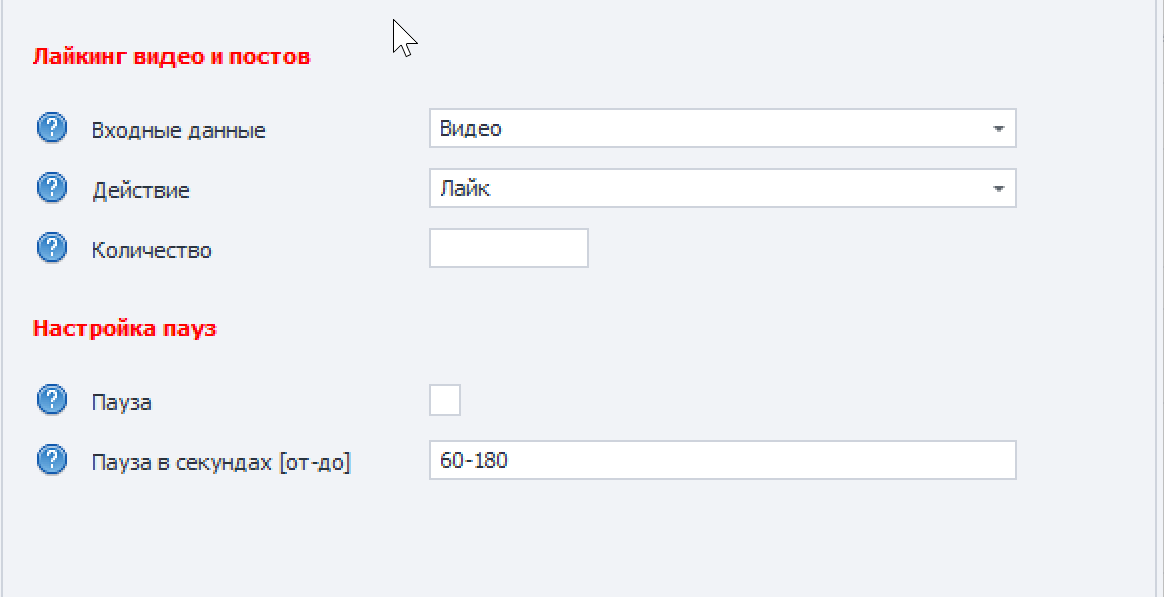Expand the Действие dropdown arrow
Image resolution: width=1164 pixels, height=597 pixels.
[x=998, y=189]
